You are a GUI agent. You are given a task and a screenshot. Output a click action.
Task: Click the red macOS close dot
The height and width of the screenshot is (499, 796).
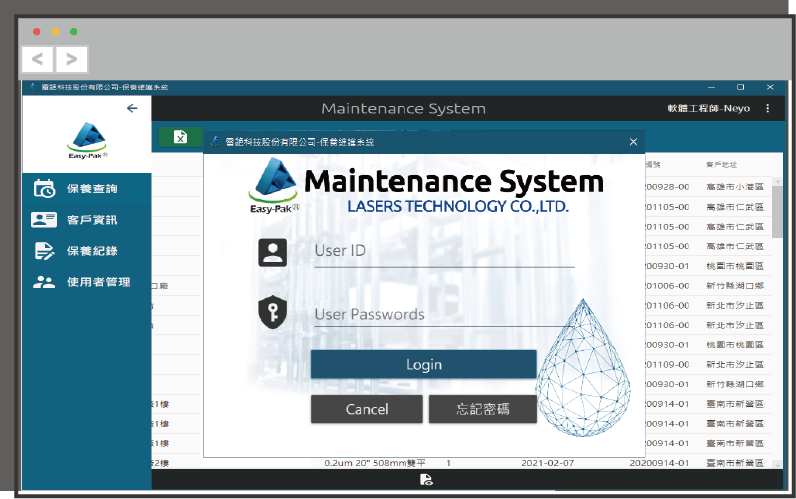click(x=37, y=31)
